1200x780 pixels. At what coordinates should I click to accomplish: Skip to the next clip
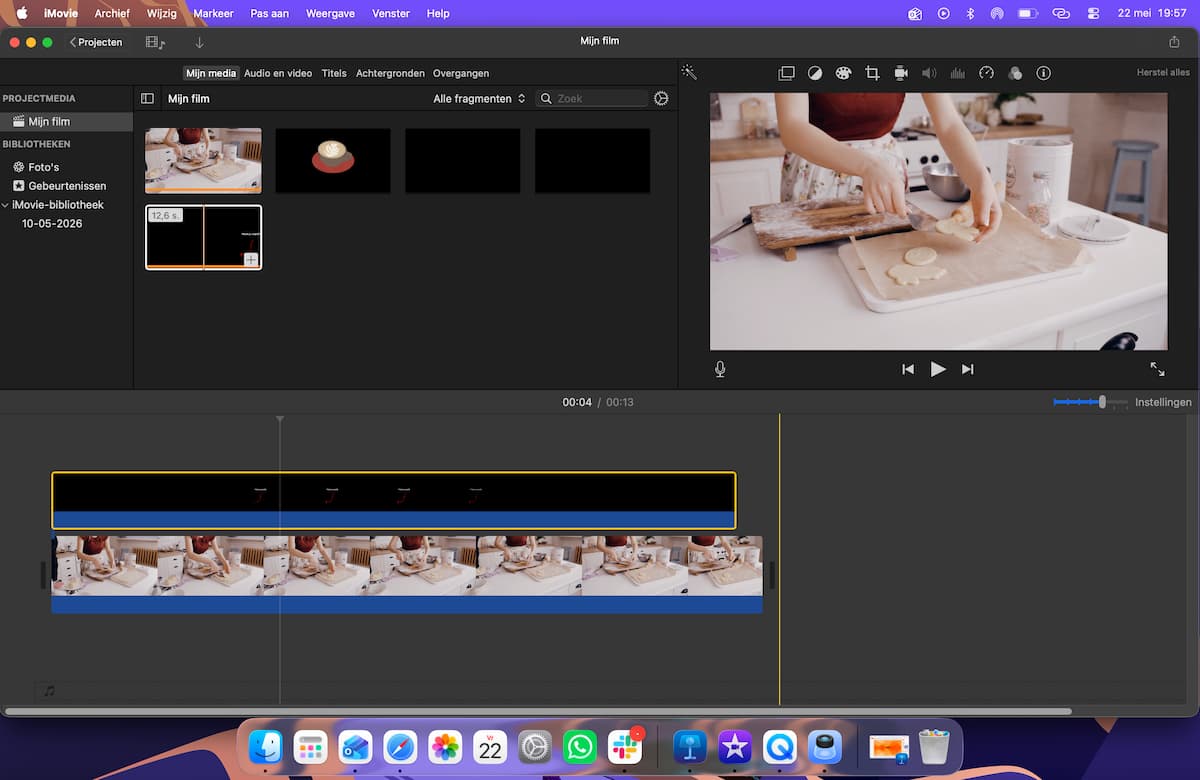(967, 369)
